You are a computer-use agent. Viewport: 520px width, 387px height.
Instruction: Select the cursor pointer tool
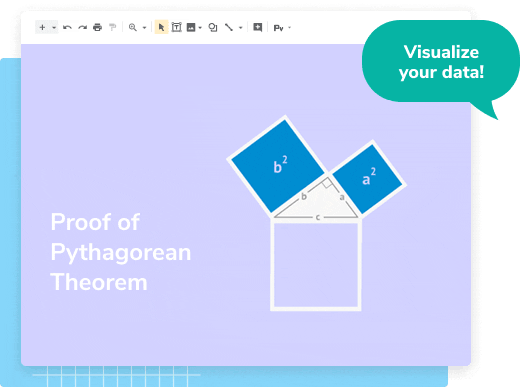[161, 27]
